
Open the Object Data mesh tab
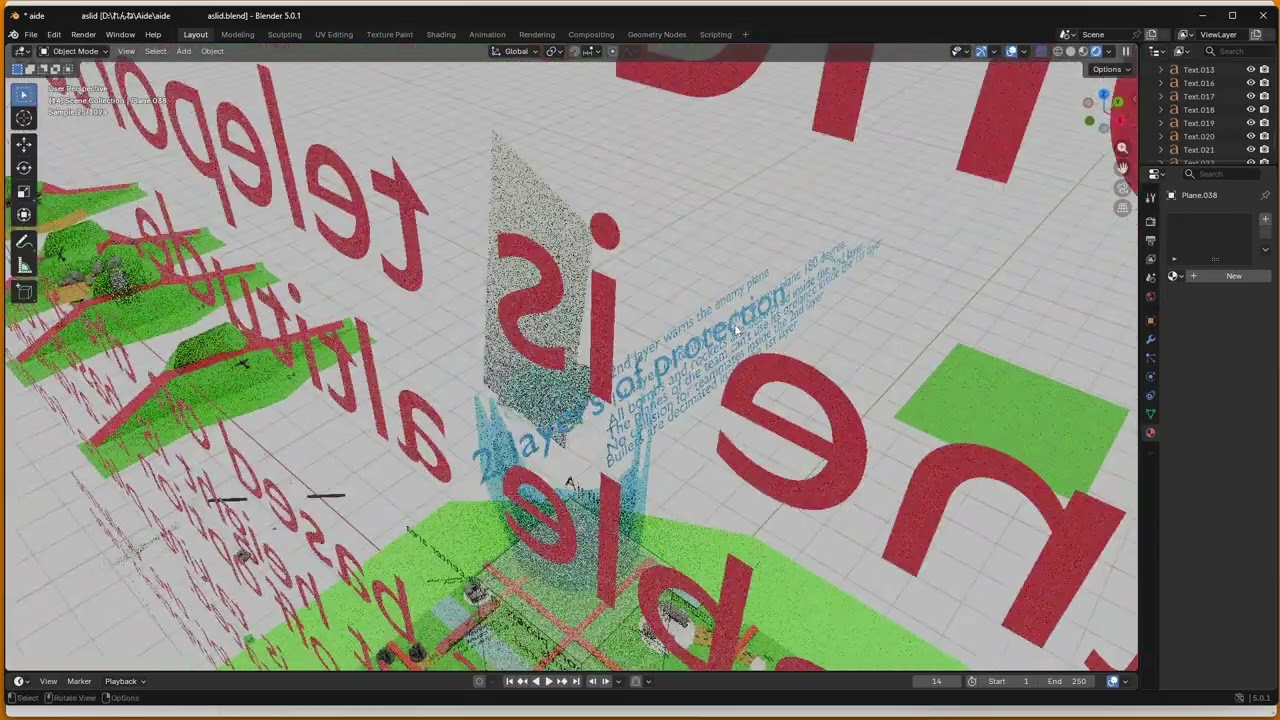pos(1151,414)
